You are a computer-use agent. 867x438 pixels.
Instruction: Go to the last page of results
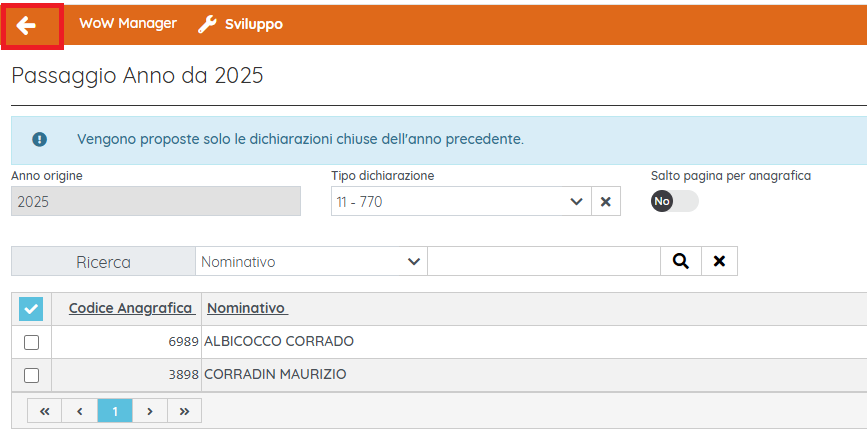click(x=184, y=411)
